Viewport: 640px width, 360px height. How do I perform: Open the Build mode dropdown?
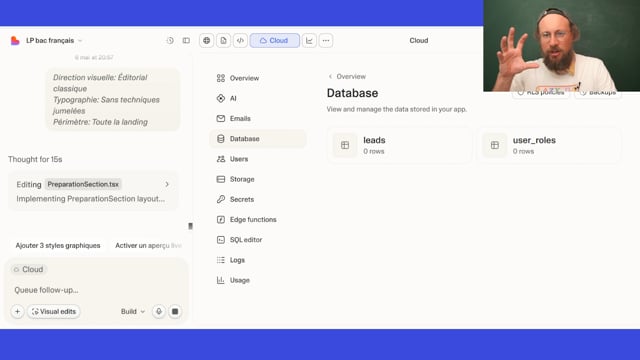click(x=133, y=311)
